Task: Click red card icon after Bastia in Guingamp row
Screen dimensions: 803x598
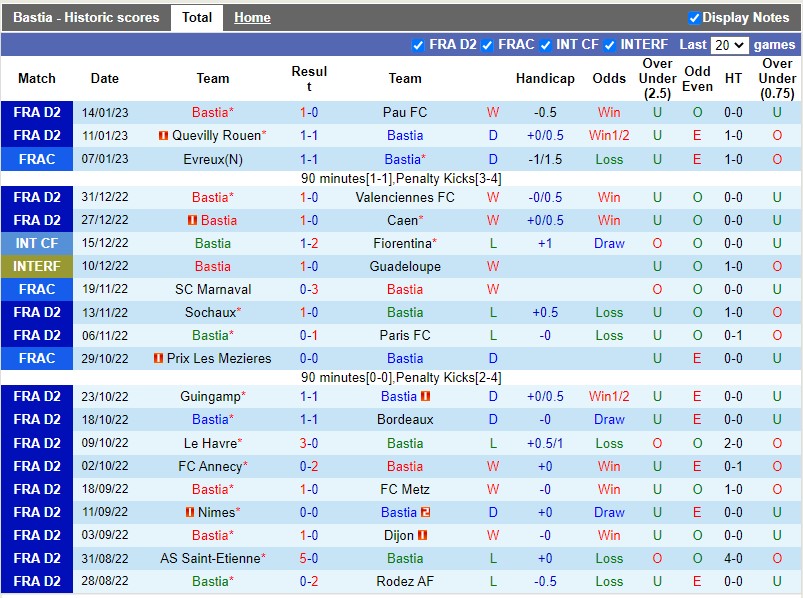Action: (425, 397)
